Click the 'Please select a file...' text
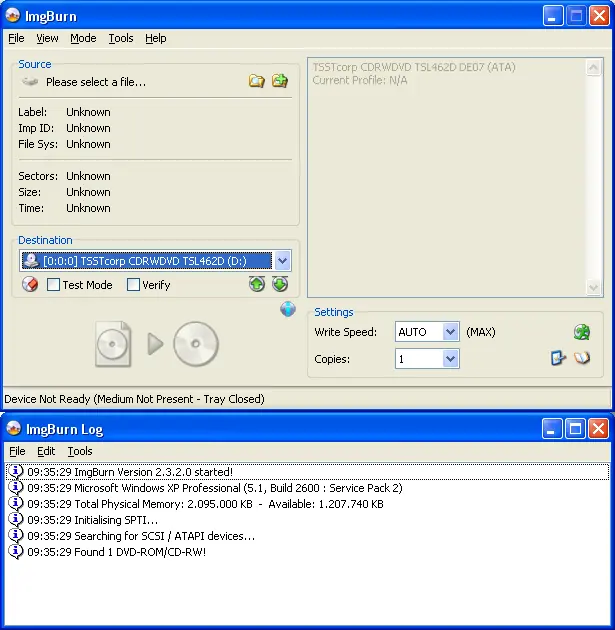615x630 pixels. [x=96, y=82]
